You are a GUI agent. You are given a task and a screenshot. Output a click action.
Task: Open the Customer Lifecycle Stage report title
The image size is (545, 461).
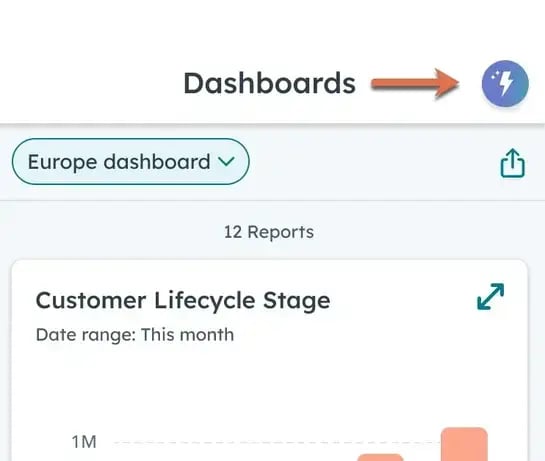(x=183, y=300)
